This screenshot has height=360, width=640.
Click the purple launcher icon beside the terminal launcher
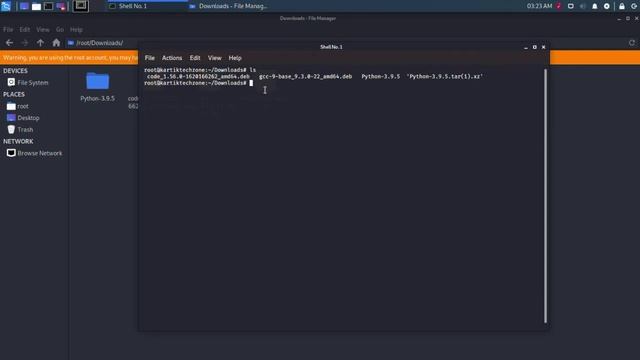(61, 7)
